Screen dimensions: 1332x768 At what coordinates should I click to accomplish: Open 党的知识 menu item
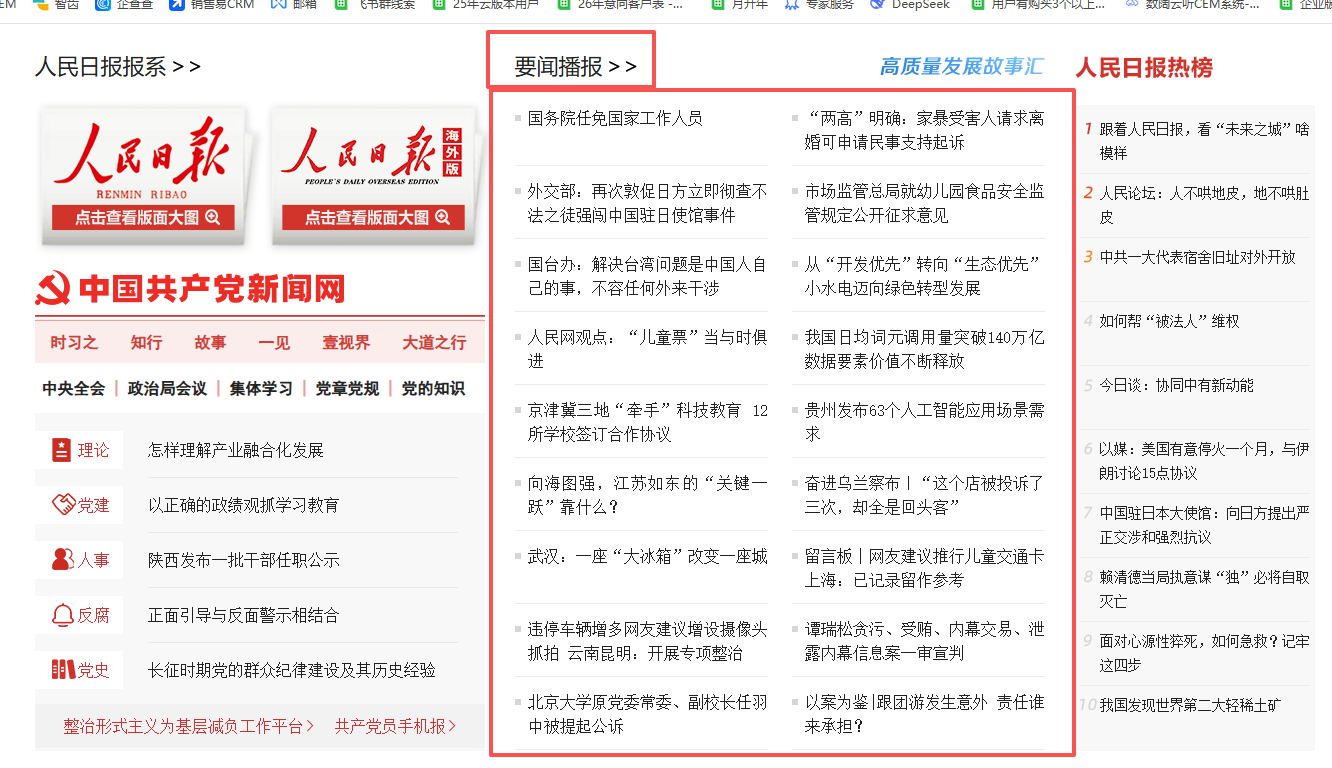pyautogui.click(x=433, y=388)
